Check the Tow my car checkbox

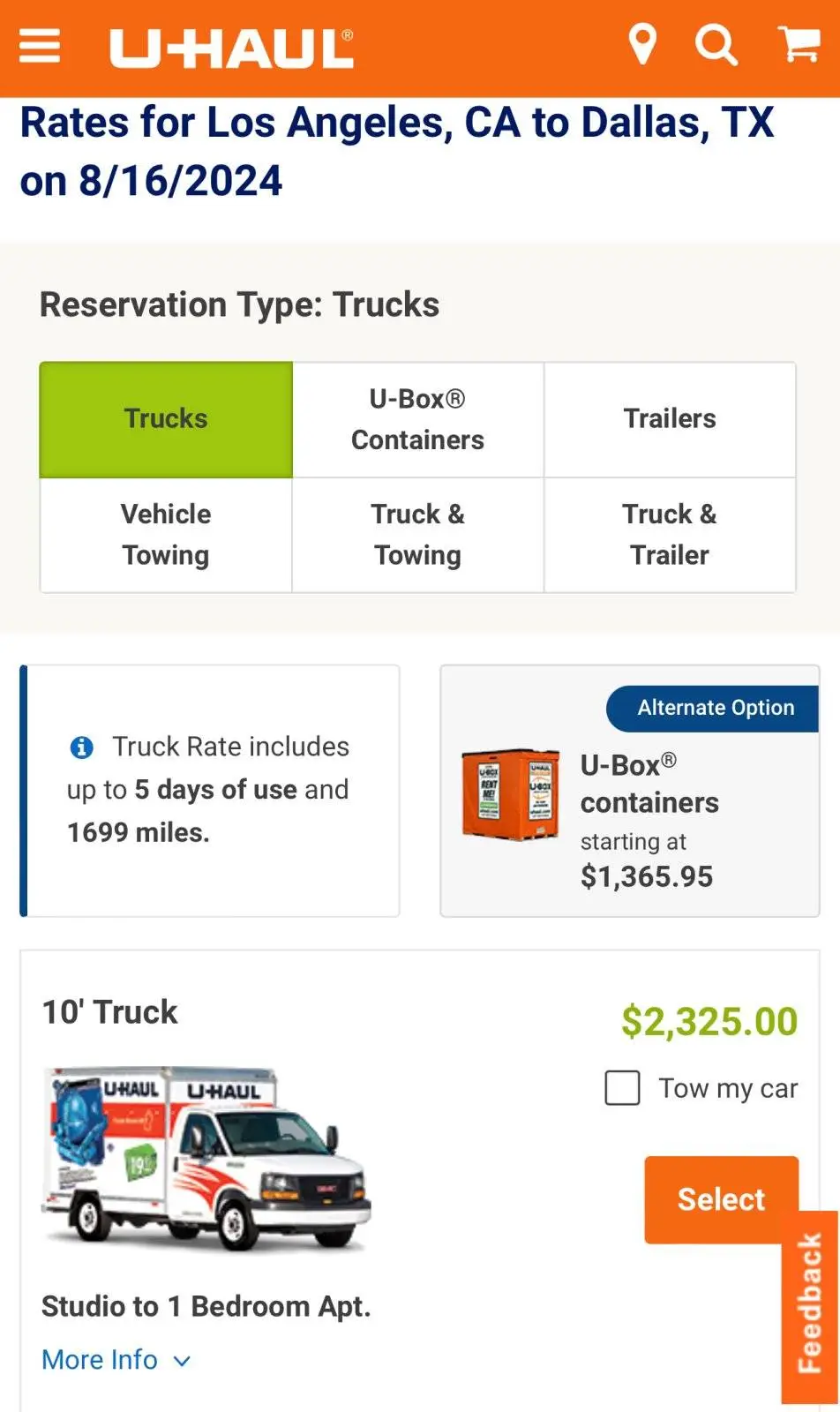click(622, 1088)
